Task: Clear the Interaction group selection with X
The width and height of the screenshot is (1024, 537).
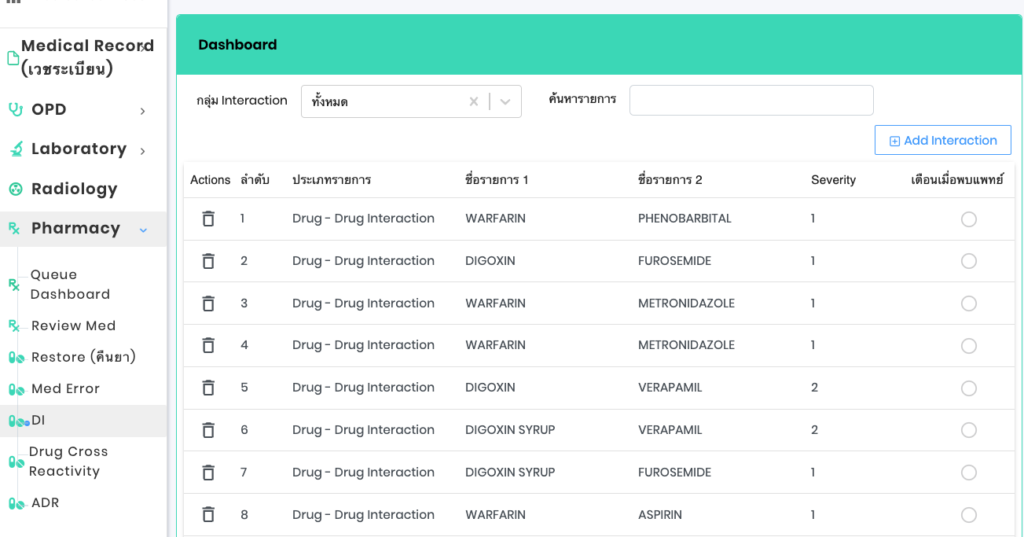Action: click(x=474, y=102)
